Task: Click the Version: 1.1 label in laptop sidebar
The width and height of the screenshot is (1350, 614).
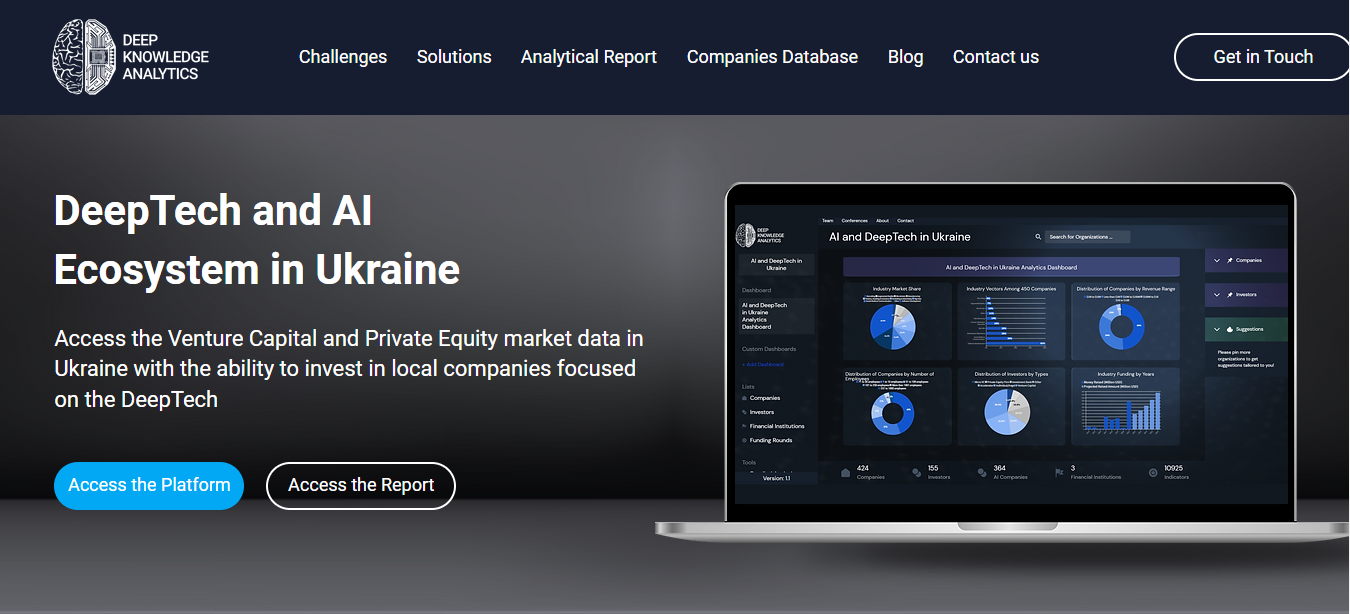Action: click(776, 478)
